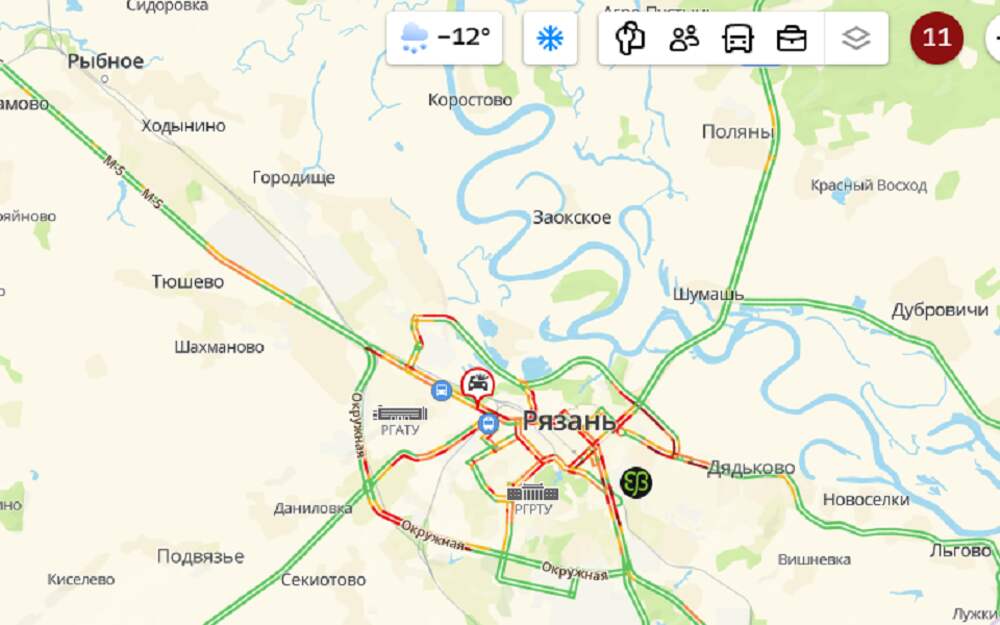Image resolution: width=1000 pixels, height=625 pixels.
Task: Open the red notifications badge showing 11
Action: (936, 38)
